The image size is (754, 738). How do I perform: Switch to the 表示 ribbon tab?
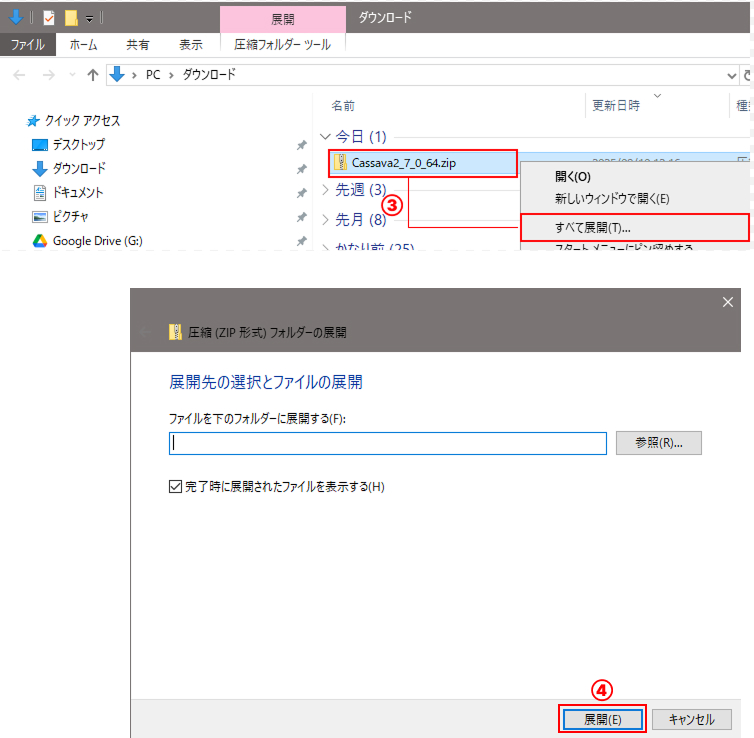click(190, 44)
